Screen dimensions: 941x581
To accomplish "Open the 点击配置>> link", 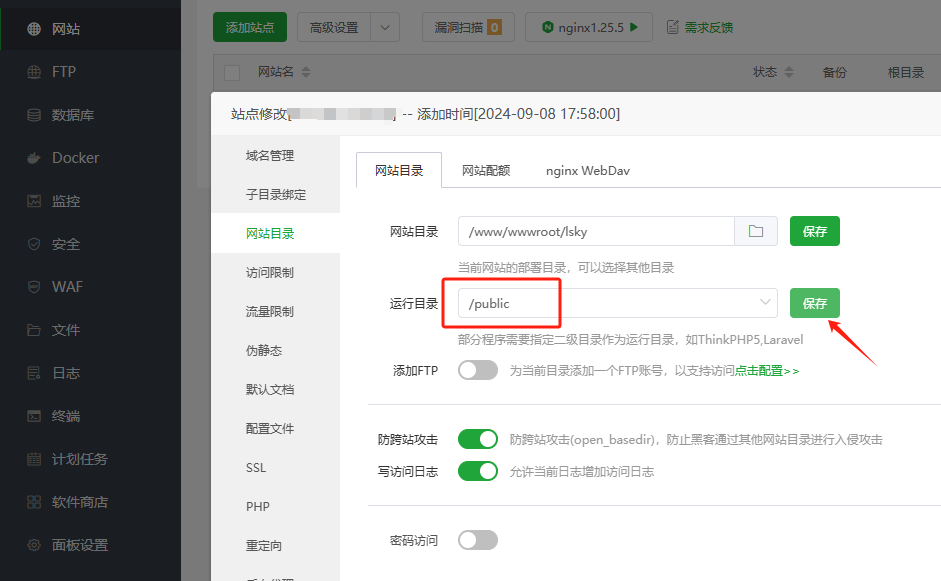I will (767, 371).
